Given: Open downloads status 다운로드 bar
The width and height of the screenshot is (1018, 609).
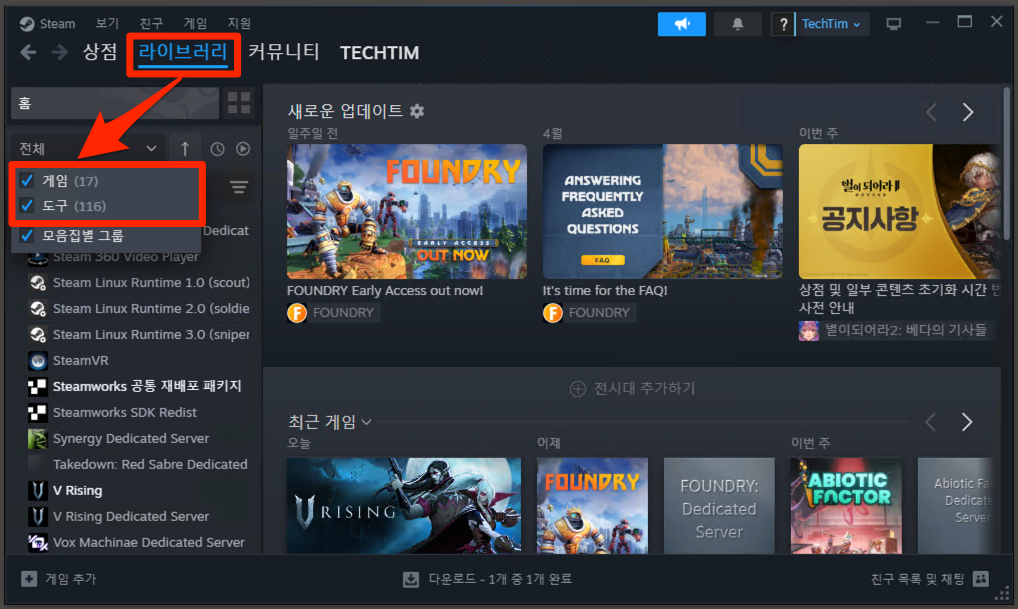Looking at the screenshot, I should (488, 578).
